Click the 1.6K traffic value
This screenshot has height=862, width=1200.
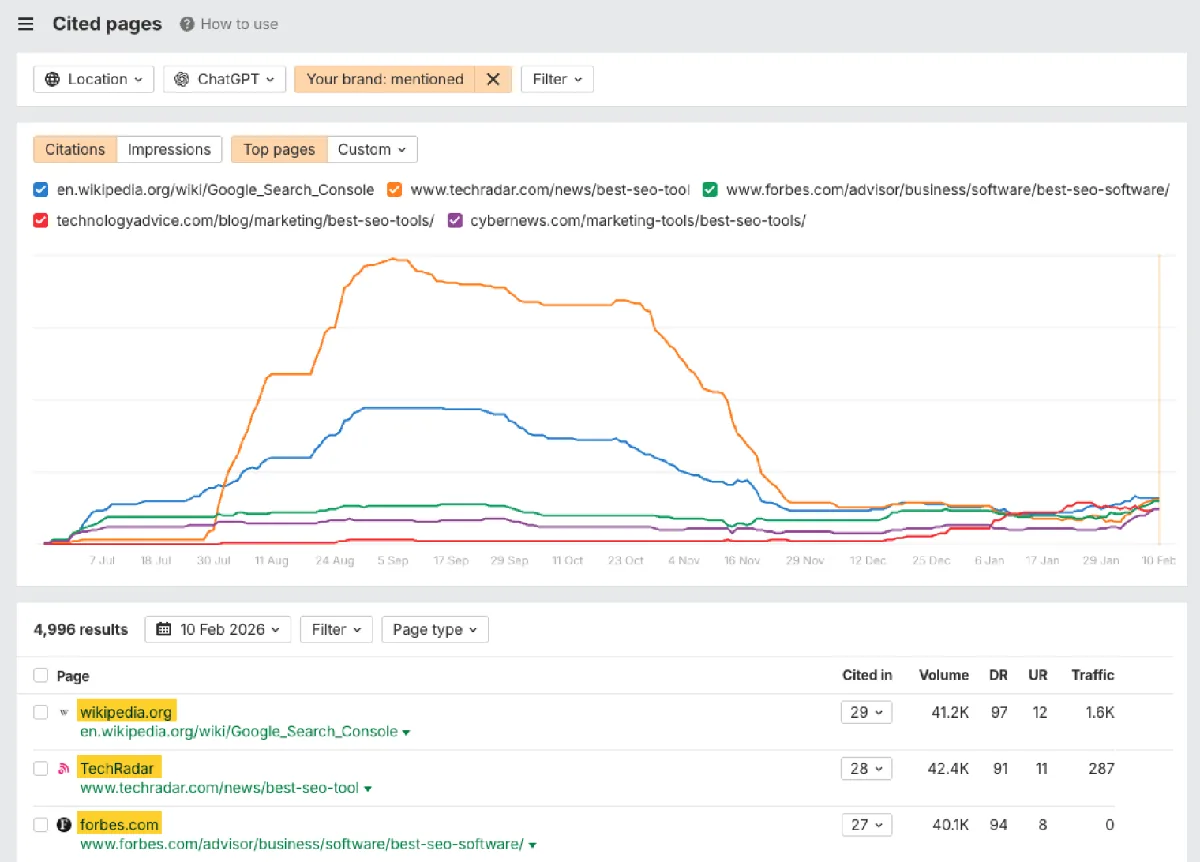(1098, 712)
